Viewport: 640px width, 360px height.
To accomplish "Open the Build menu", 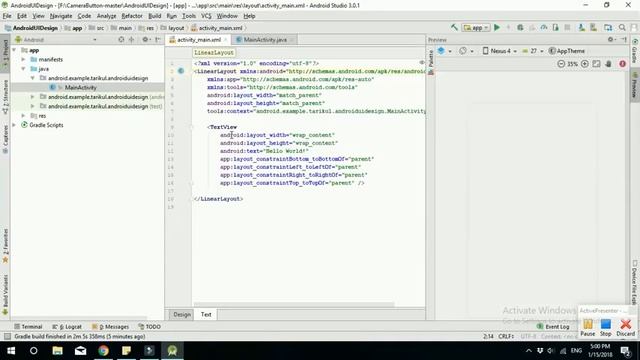I will tap(154, 16).
